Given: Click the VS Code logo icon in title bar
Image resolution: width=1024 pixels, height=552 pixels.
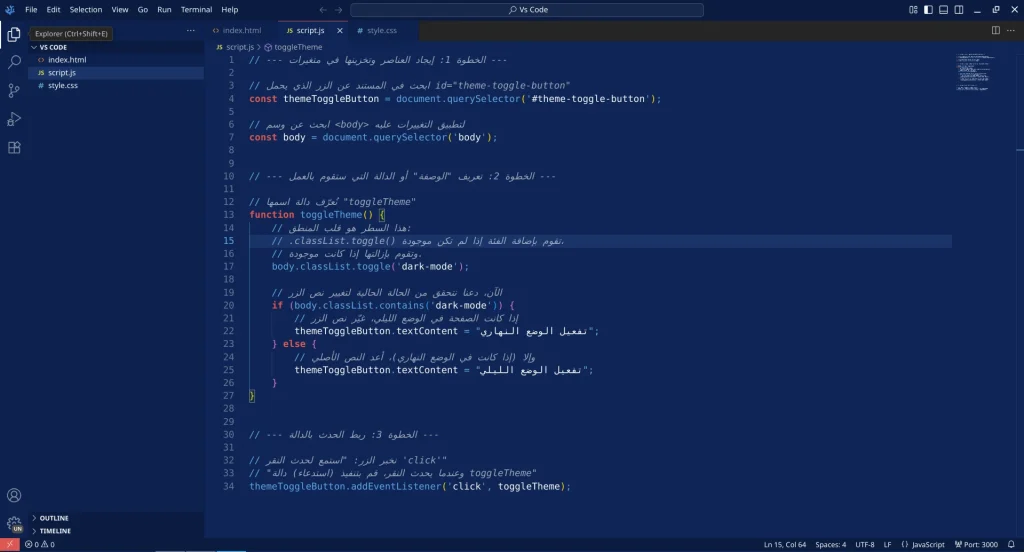Looking at the screenshot, I should click(10, 10).
